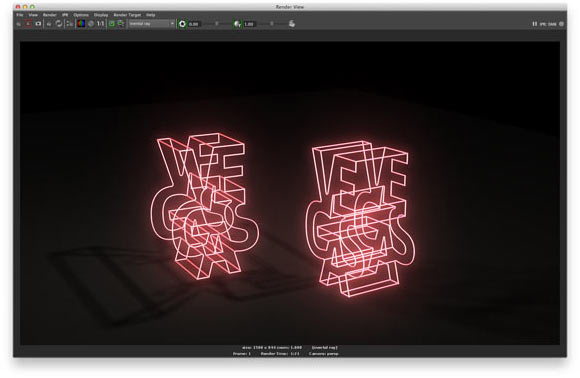Select the red Render Region icon

click(28, 24)
